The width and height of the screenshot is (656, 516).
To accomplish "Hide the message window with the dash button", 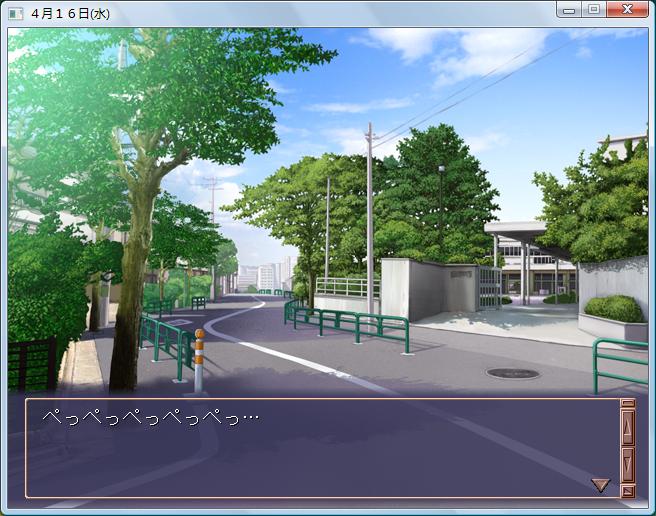I will 628,403.
